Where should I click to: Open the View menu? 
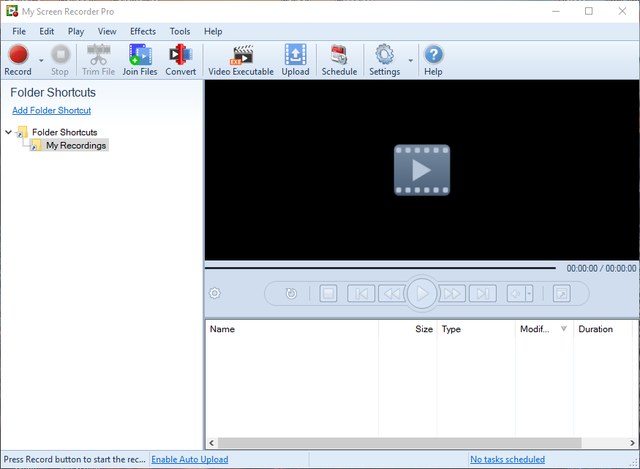pyautogui.click(x=107, y=31)
